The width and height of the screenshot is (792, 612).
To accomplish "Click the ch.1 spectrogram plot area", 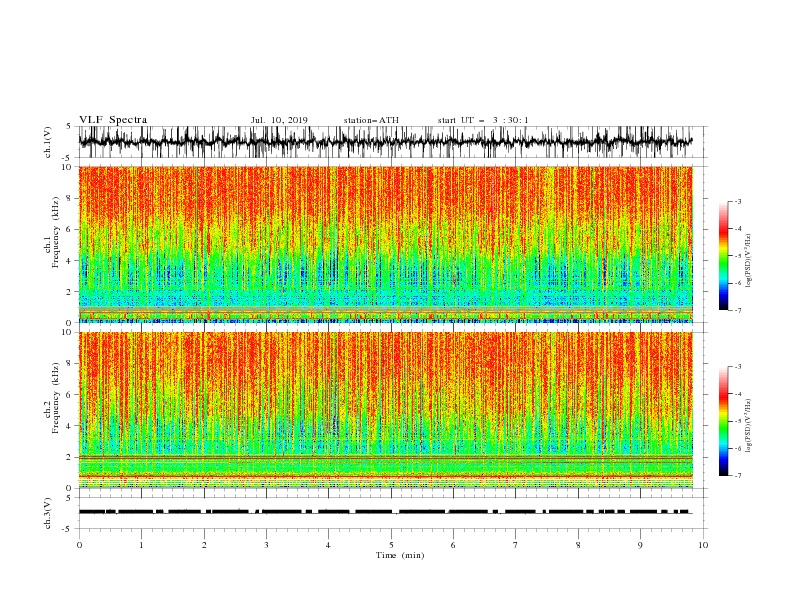I will coord(386,244).
